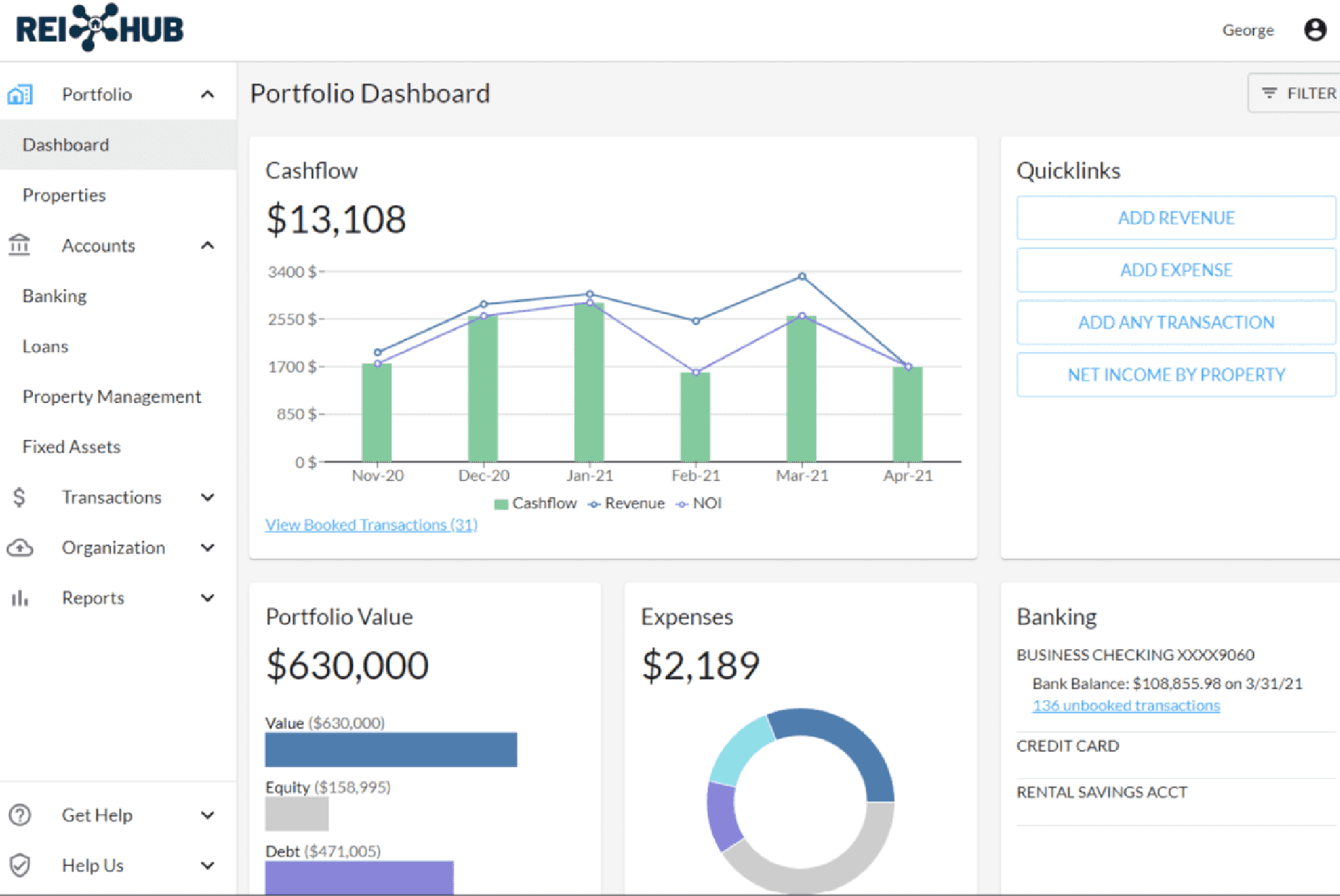Screen dimensions: 1340x896
Task: Click the ADD REVENUE button
Action: point(1176,218)
